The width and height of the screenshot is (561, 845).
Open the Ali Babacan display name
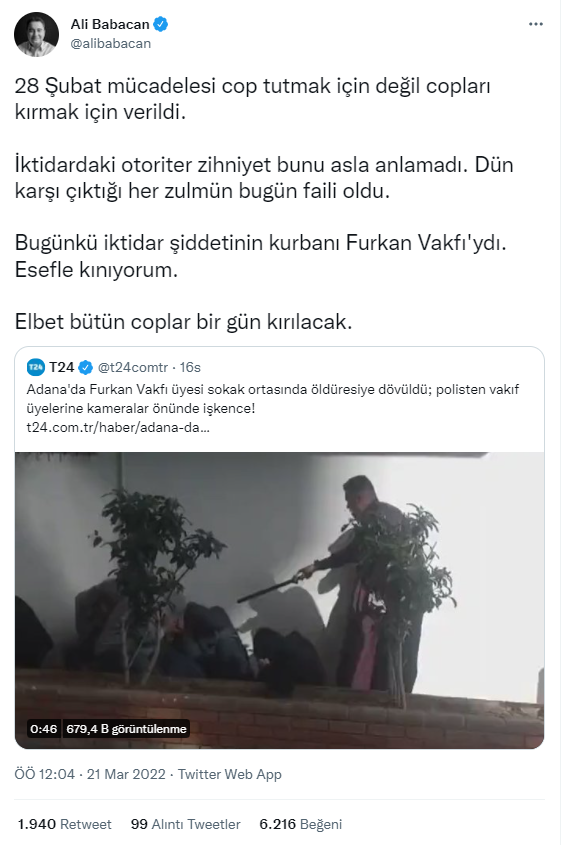pos(110,24)
